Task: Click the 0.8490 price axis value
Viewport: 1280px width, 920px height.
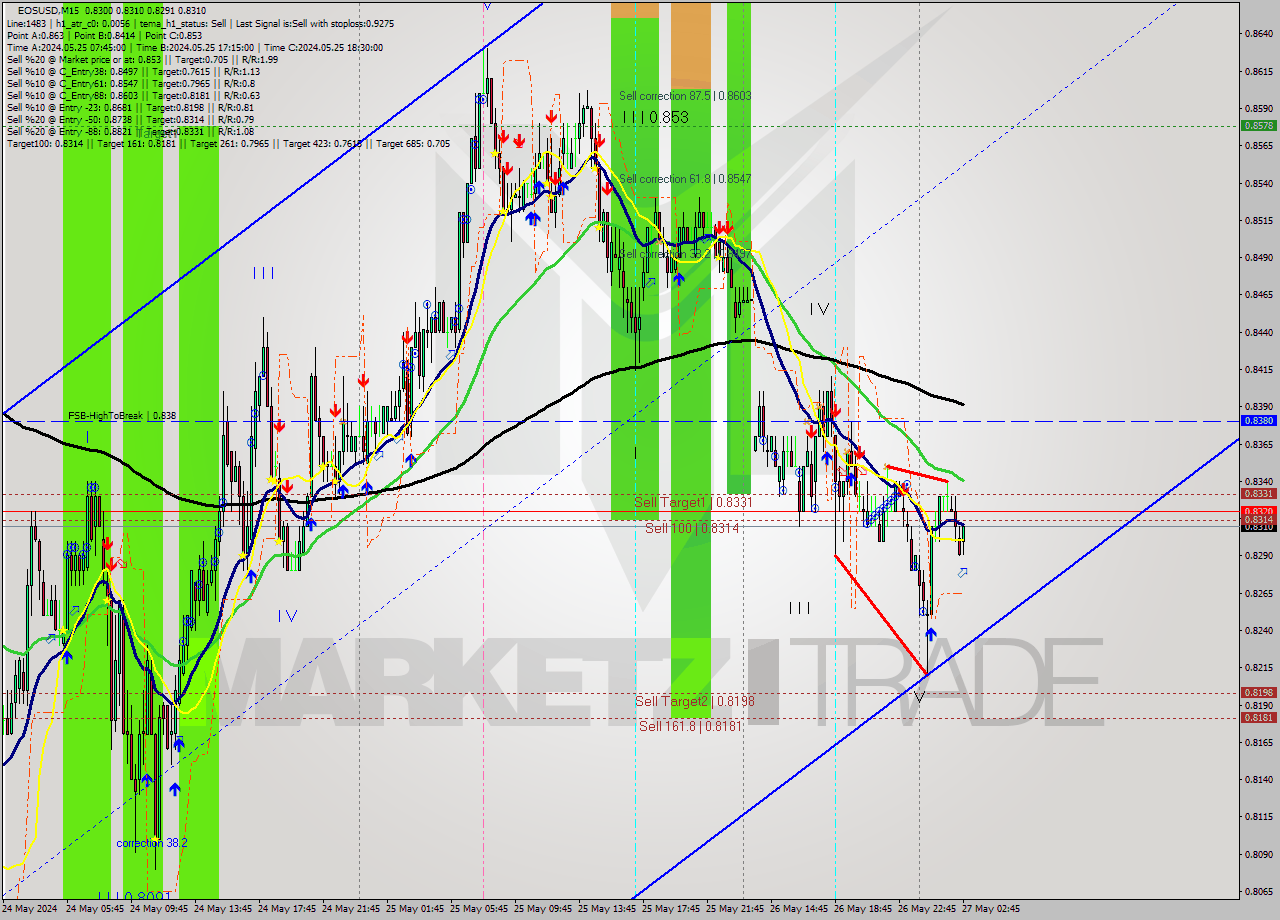Action: (x=1258, y=258)
